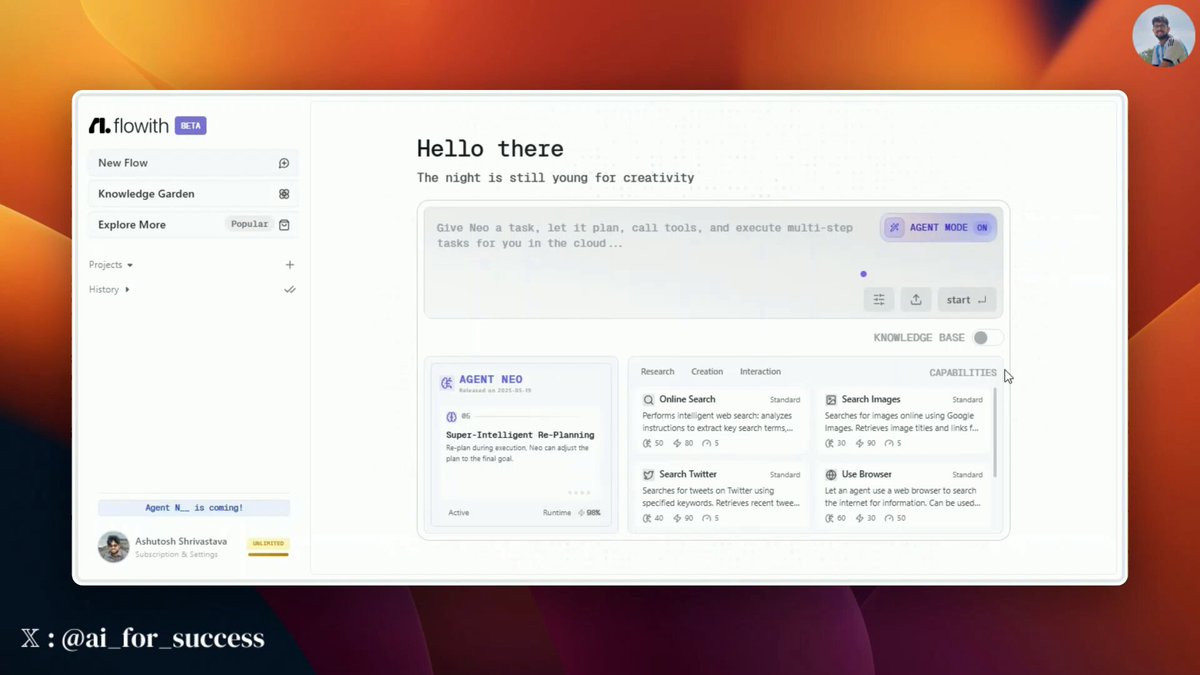
Task: Click the CAPABILITIES label
Action: [x=963, y=373]
